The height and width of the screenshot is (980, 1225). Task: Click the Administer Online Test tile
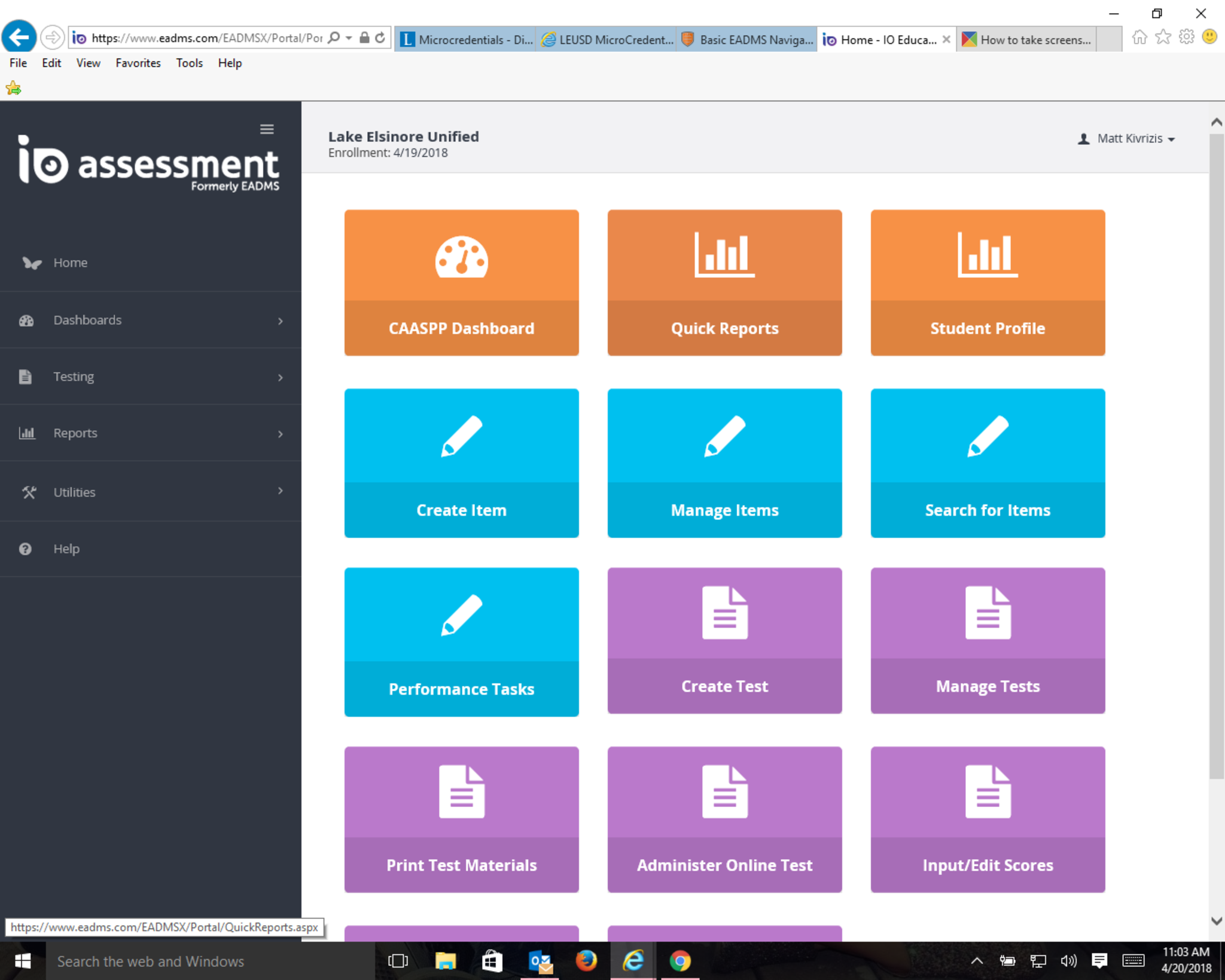click(x=724, y=819)
